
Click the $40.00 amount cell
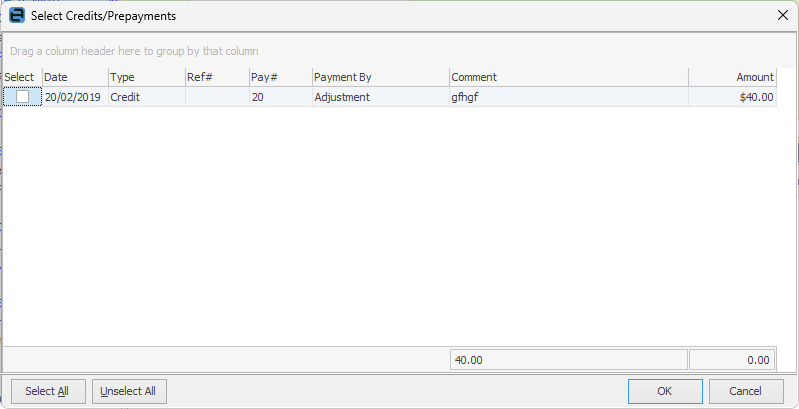pos(732,97)
